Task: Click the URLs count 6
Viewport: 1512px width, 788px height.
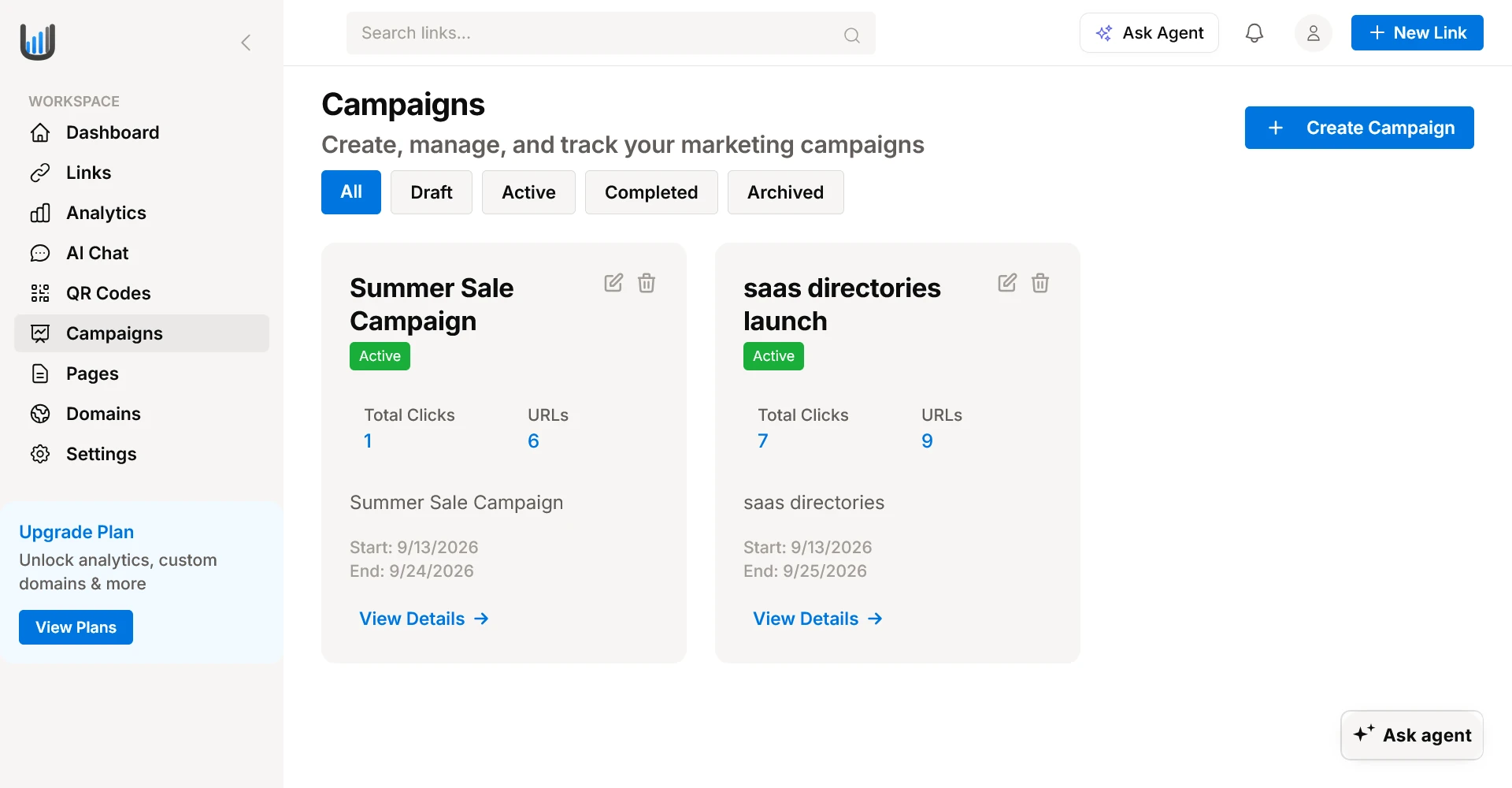Action: click(533, 441)
